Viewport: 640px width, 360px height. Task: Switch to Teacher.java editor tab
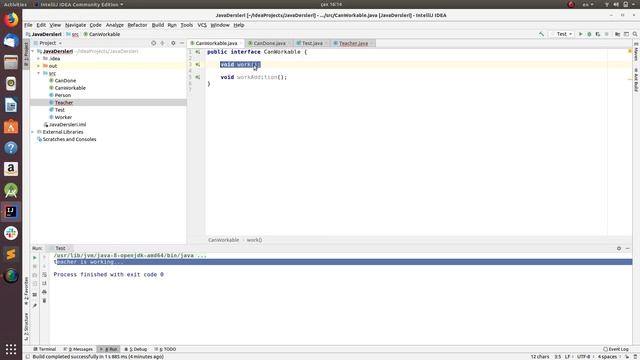pos(353,43)
